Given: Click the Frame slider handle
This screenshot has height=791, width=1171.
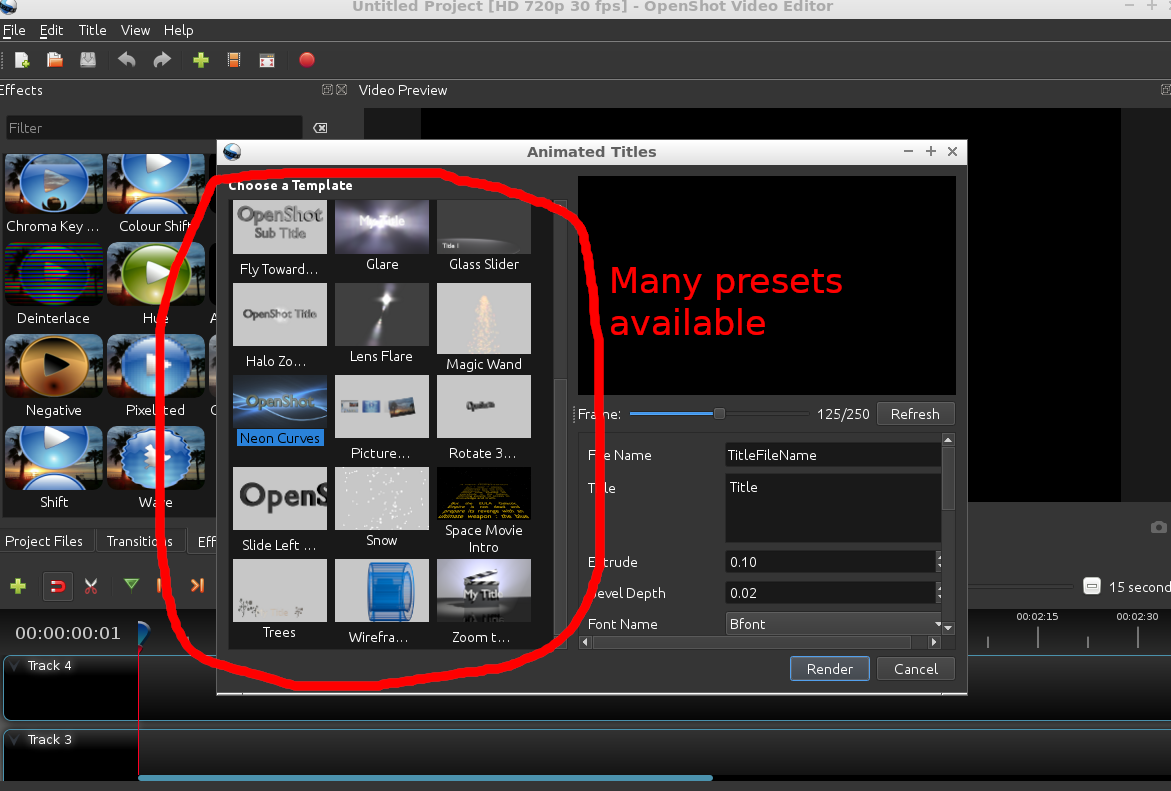Looking at the screenshot, I should click(719, 413).
